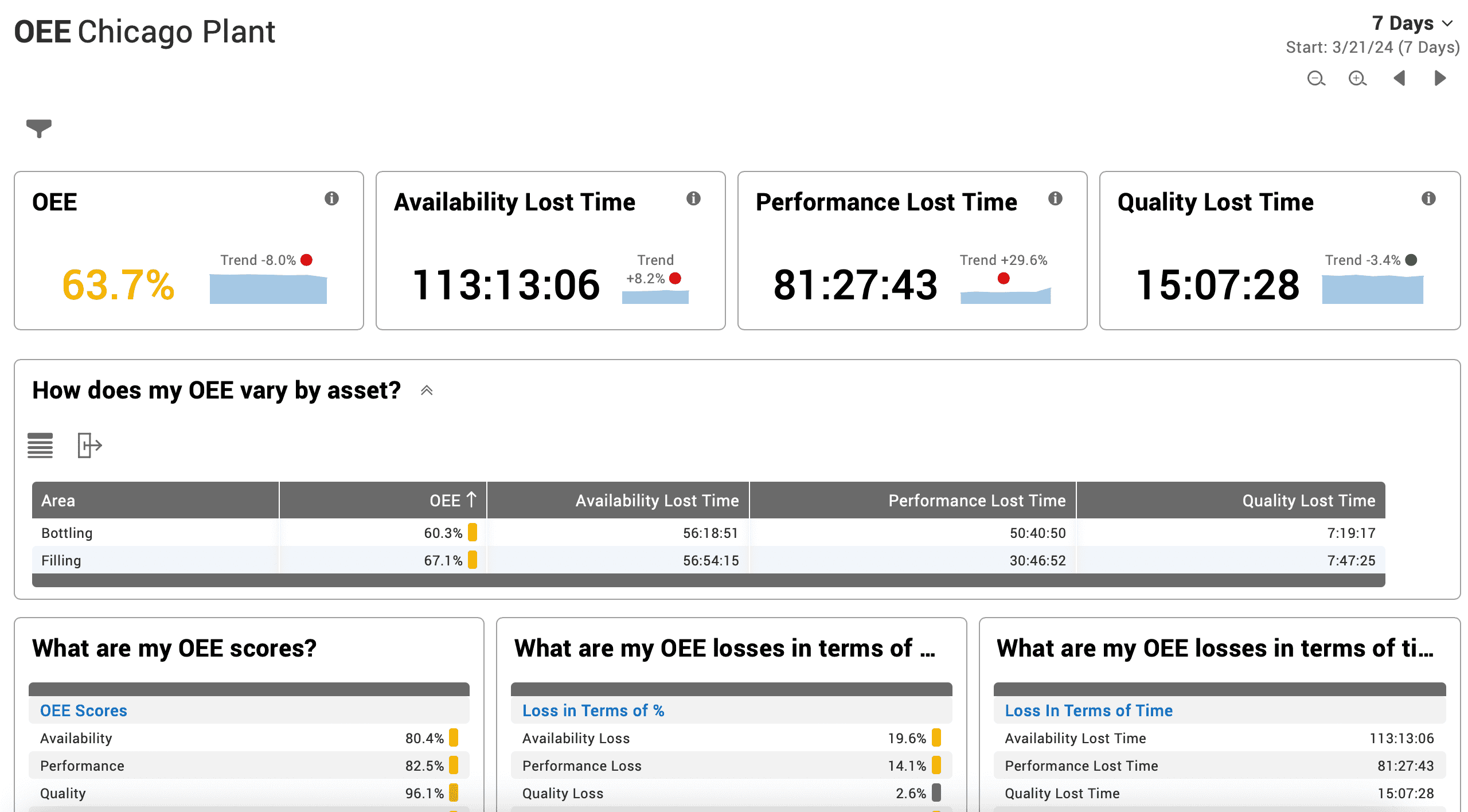Go to next time period
The height and width of the screenshot is (812, 1468).
[1440, 78]
